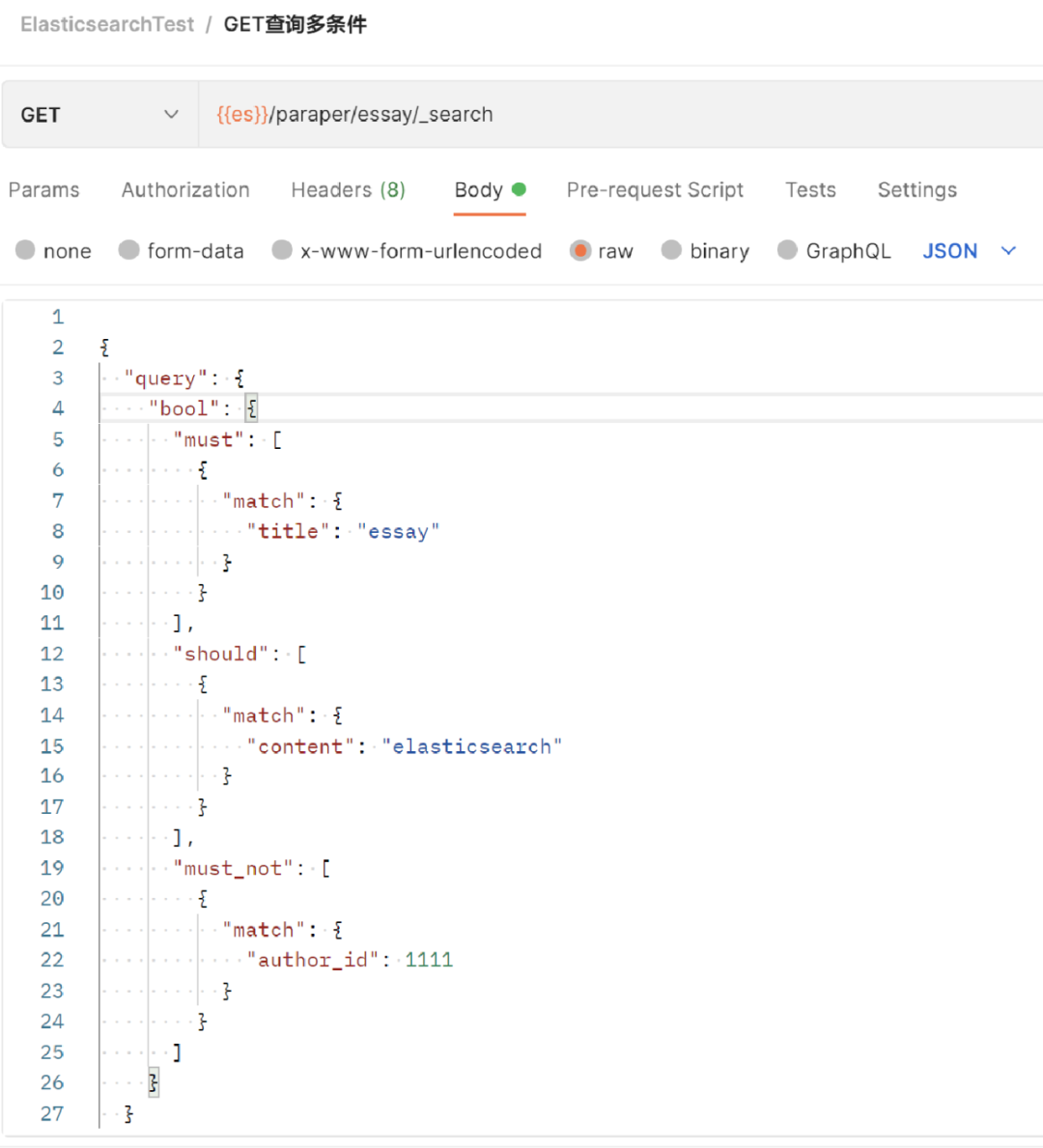Click the "match" key on line 14
Viewport: 1043px width, 1148px height.
264,715
